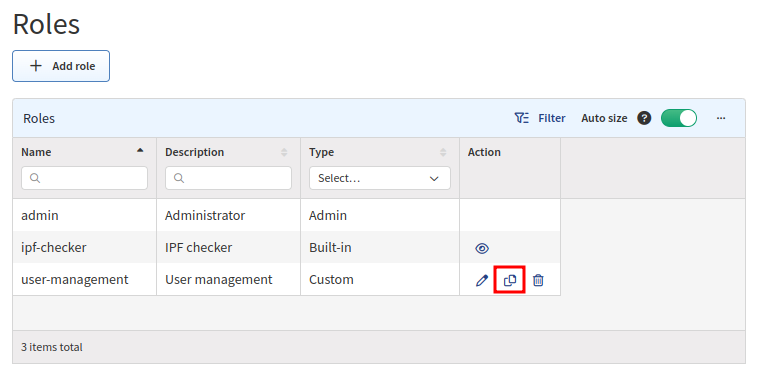
Task: Sort by Name column arrow
Action: pyautogui.click(x=140, y=150)
